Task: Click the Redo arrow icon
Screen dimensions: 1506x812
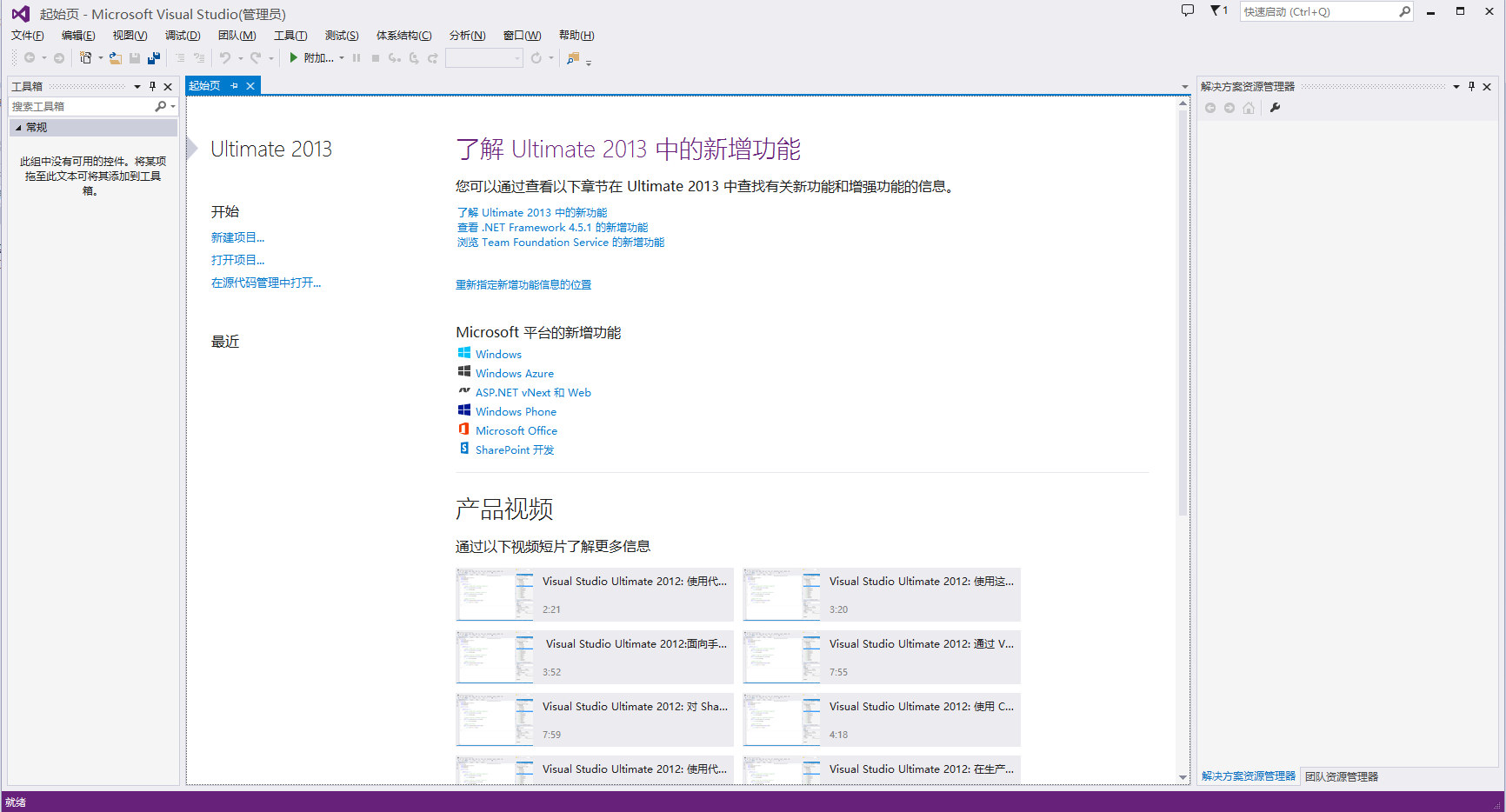Action: tap(256, 58)
